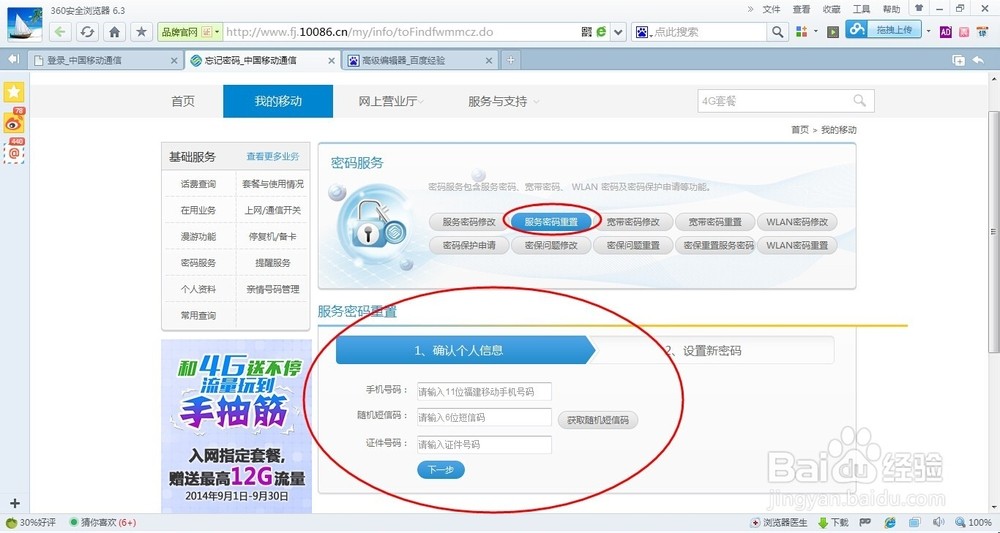1000x533 pixels.
Task: Open favorites star in left sidebar
Action: (x=14, y=92)
